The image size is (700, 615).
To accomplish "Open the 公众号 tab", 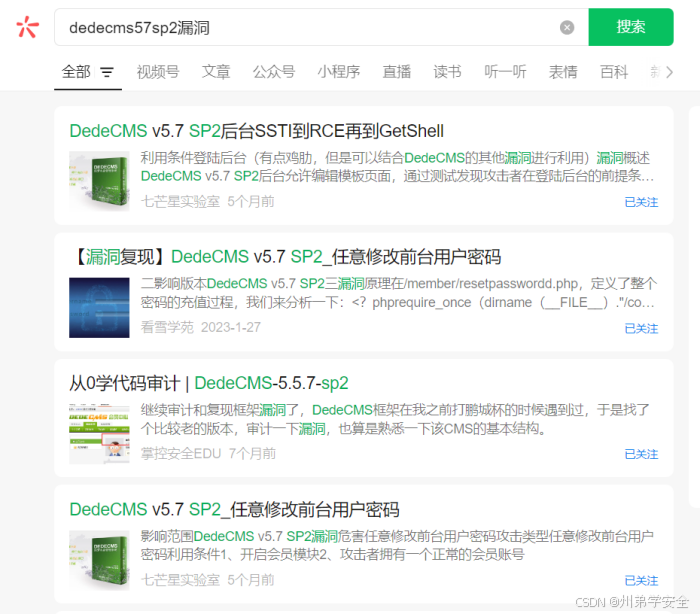I will point(274,72).
